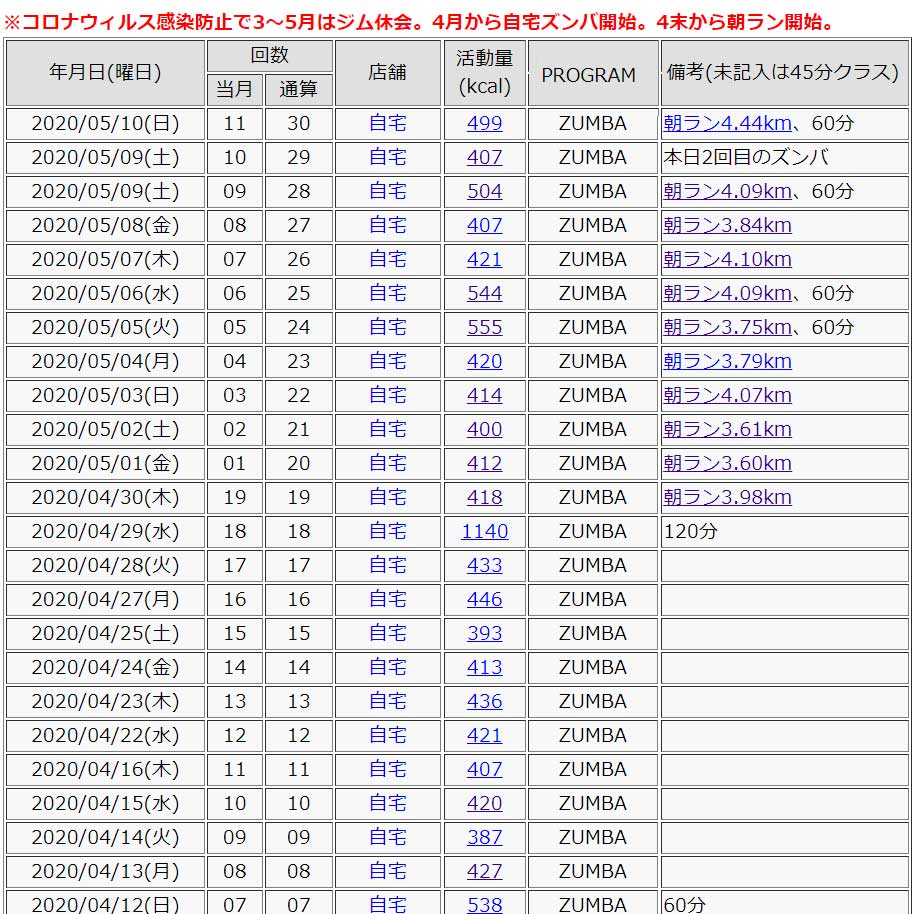
Task: Select the date cell 2020/04/16(木)
Action: point(106,769)
